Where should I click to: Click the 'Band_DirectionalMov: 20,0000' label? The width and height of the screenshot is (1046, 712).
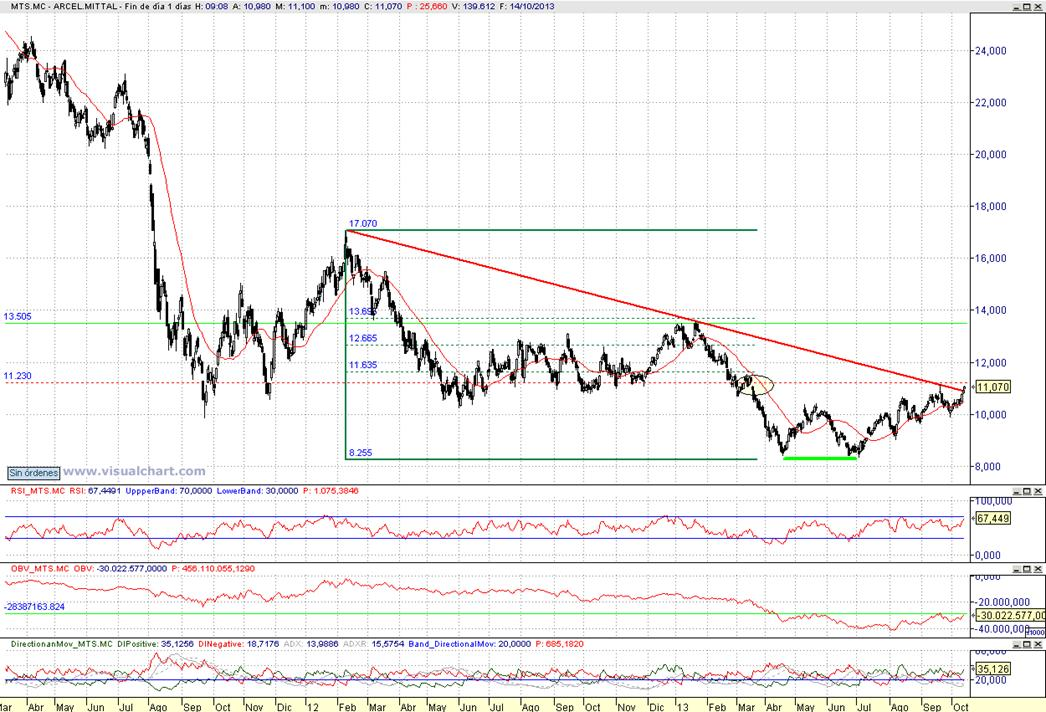click(470, 644)
